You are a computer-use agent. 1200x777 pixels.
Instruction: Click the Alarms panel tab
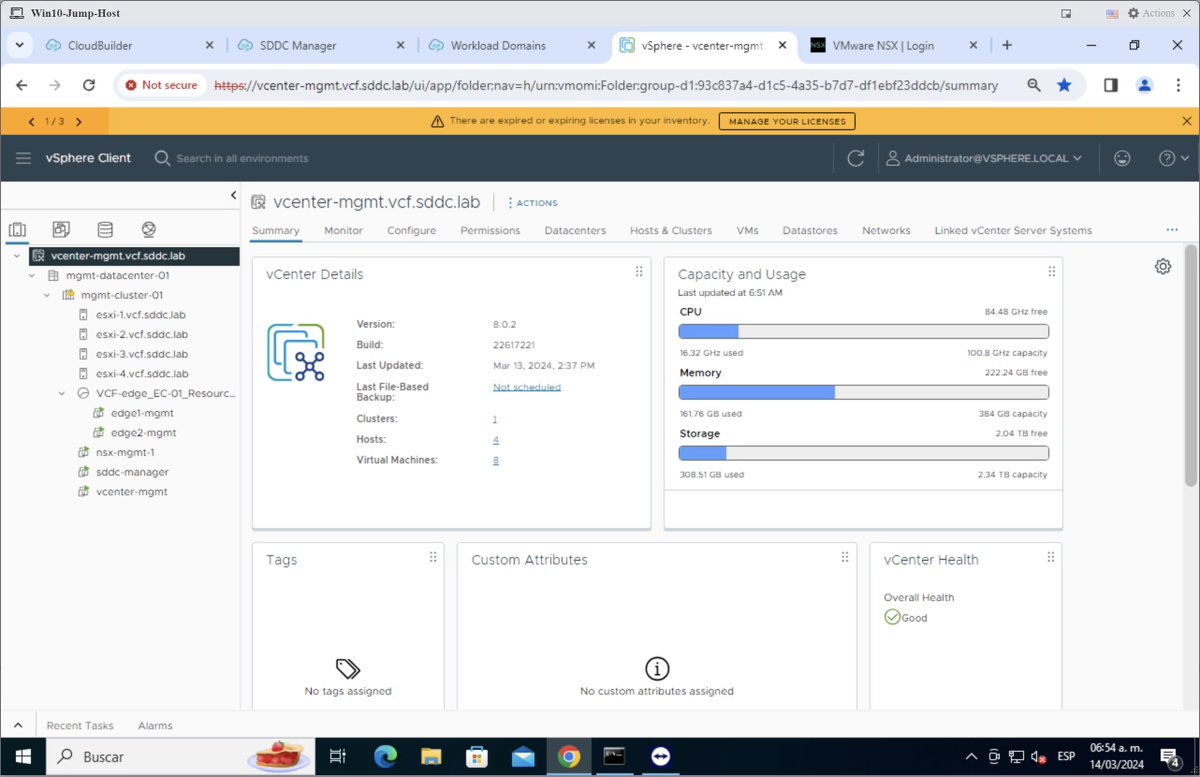(x=155, y=725)
